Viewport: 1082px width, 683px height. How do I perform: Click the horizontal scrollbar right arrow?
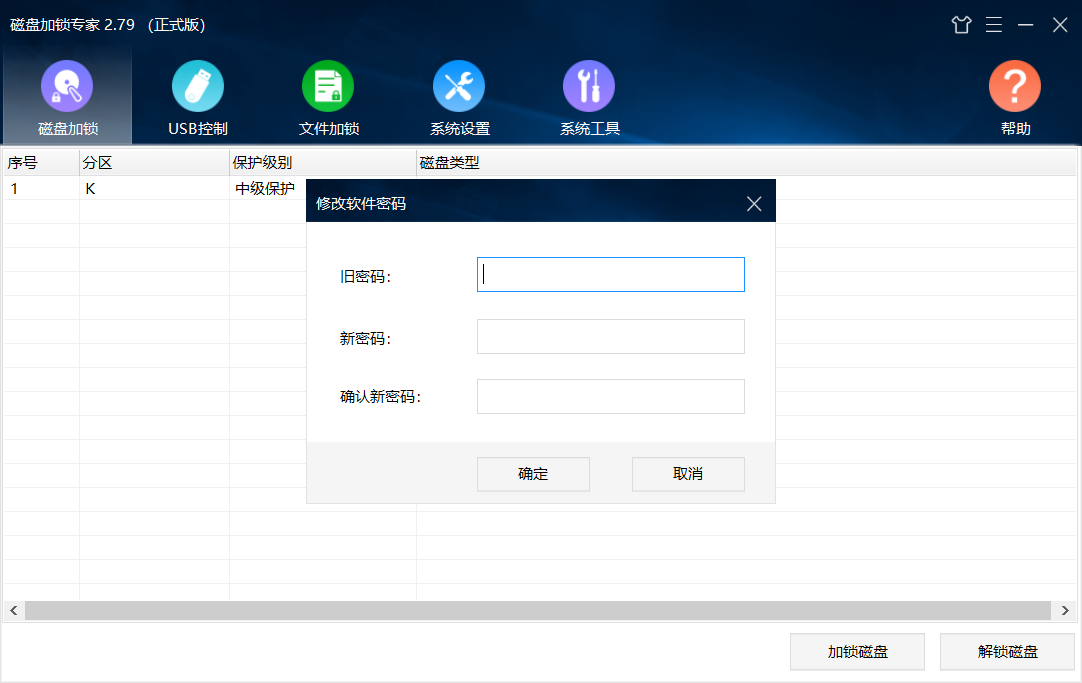1065,611
